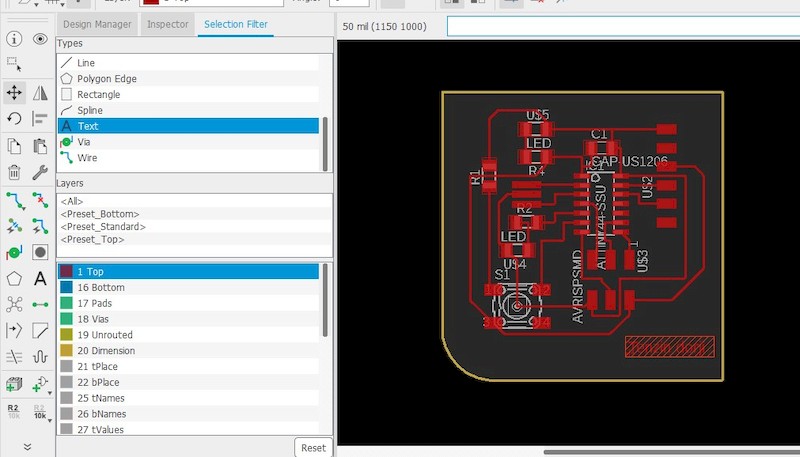Select Via type filter

tap(188, 142)
